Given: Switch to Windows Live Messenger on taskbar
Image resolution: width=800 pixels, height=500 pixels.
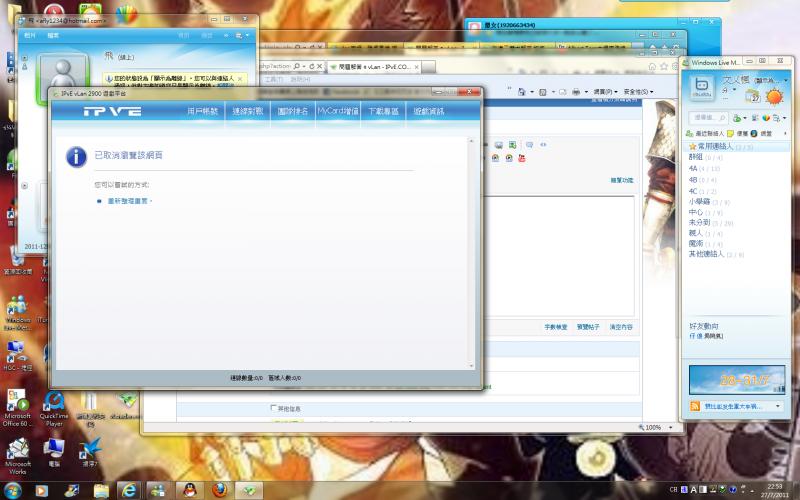Looking at the screenshot, I should tap(160, 491).
